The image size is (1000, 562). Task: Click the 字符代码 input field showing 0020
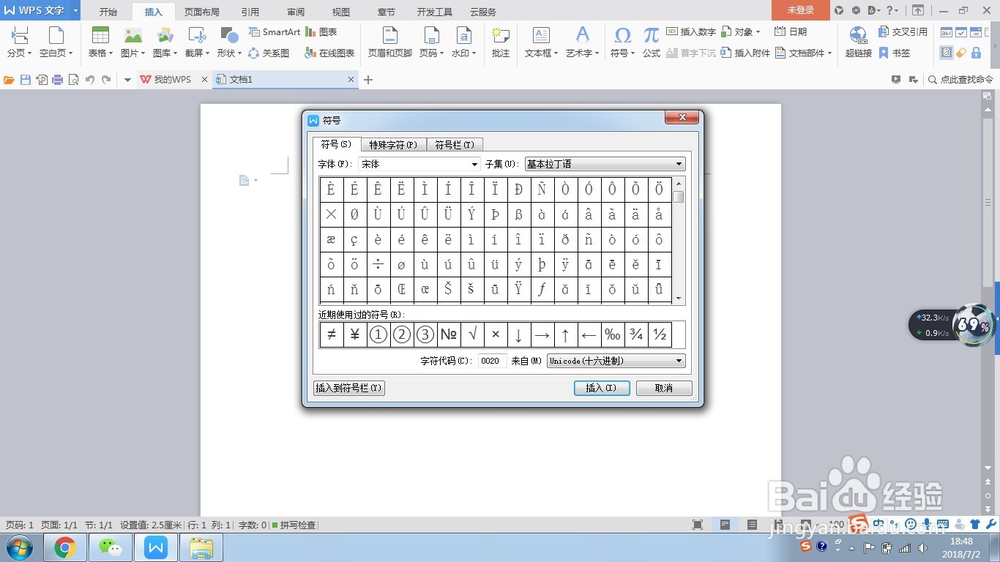point(492,361)
